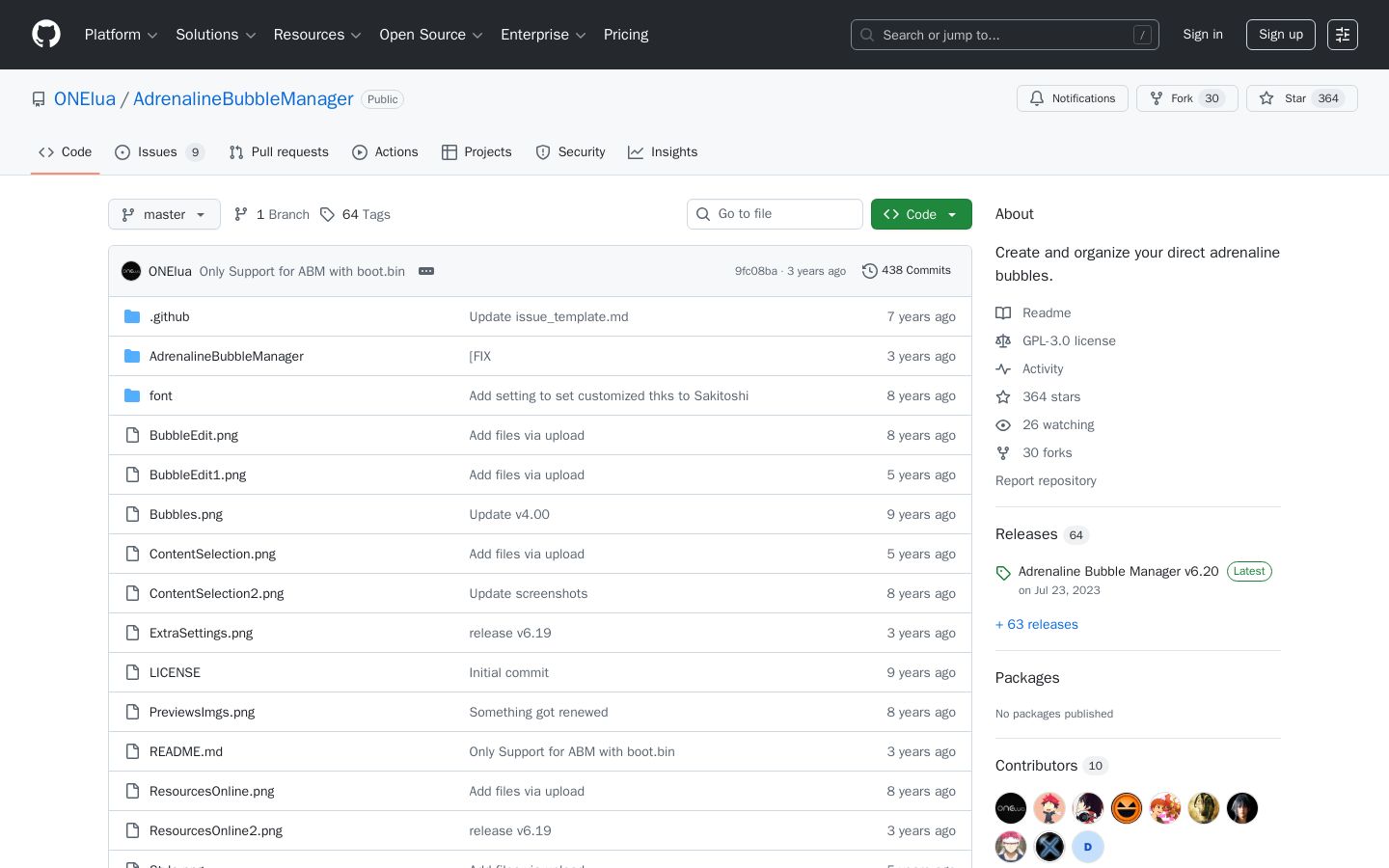Screen dimensions: 1389x868
Task: Click the branch icon beside 1 Branch
Action: (241, 214)
